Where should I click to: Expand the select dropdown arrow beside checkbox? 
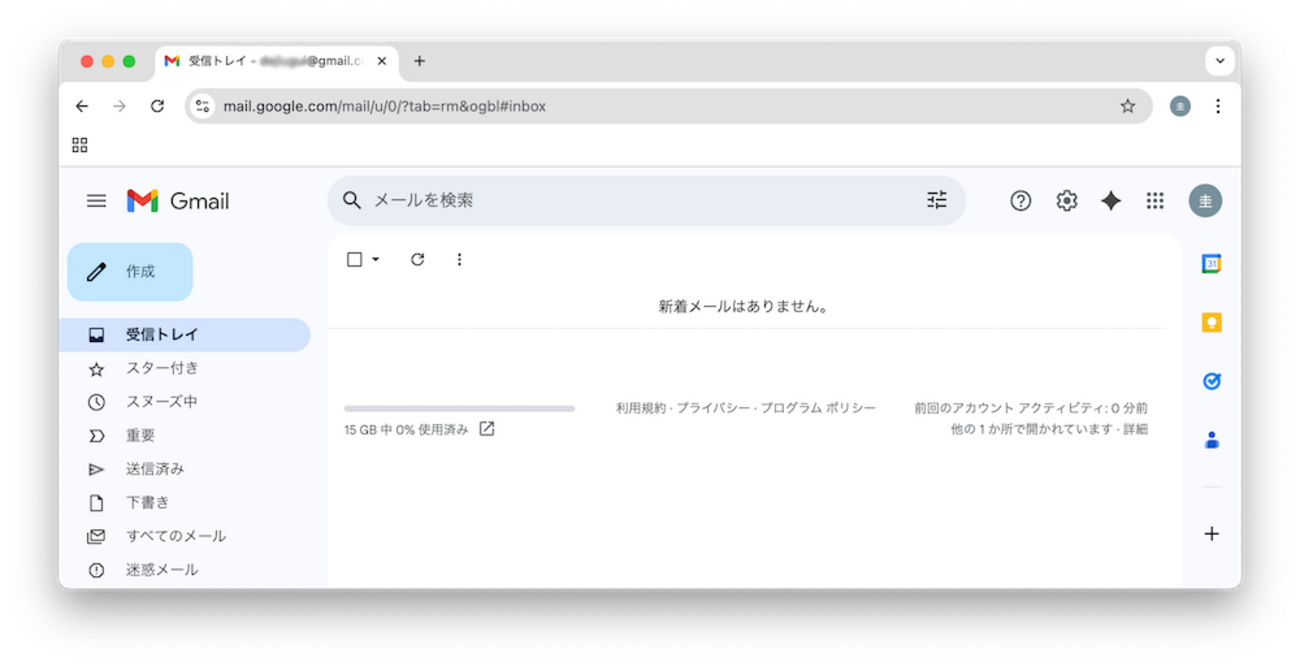[x=376, y=259]
